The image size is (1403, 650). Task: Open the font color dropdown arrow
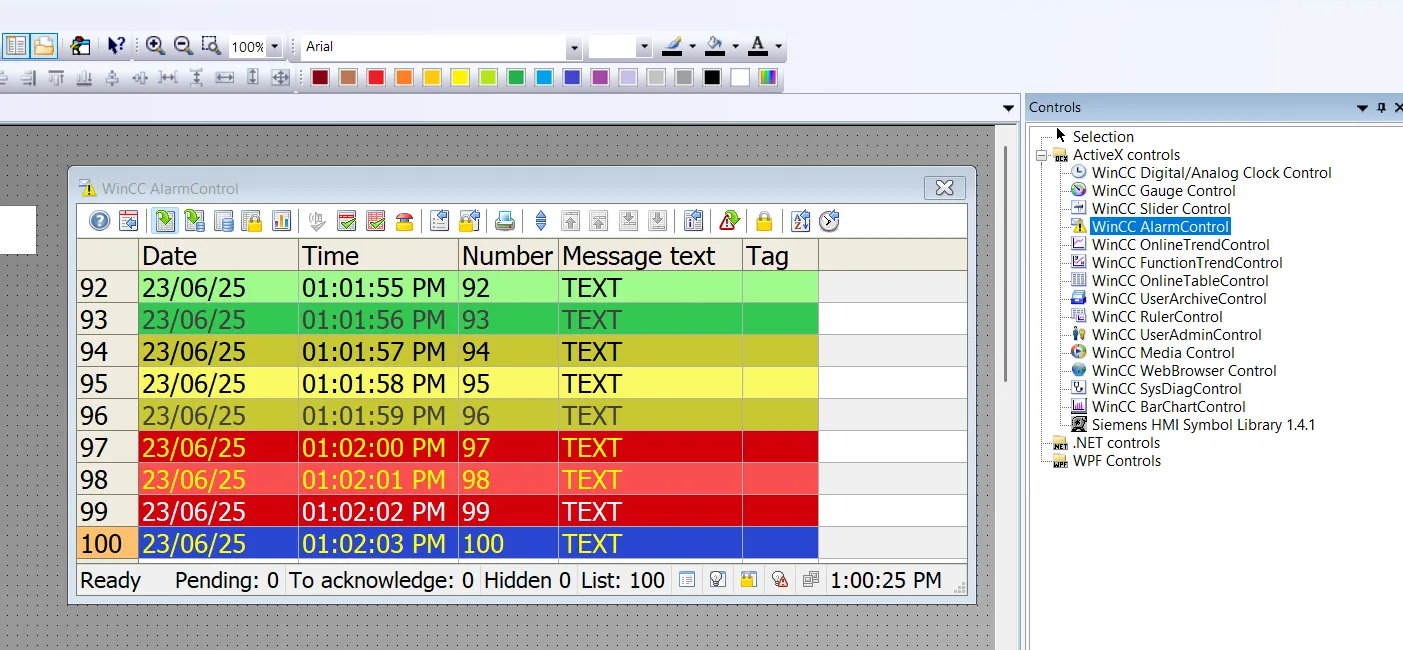point(778,47)
